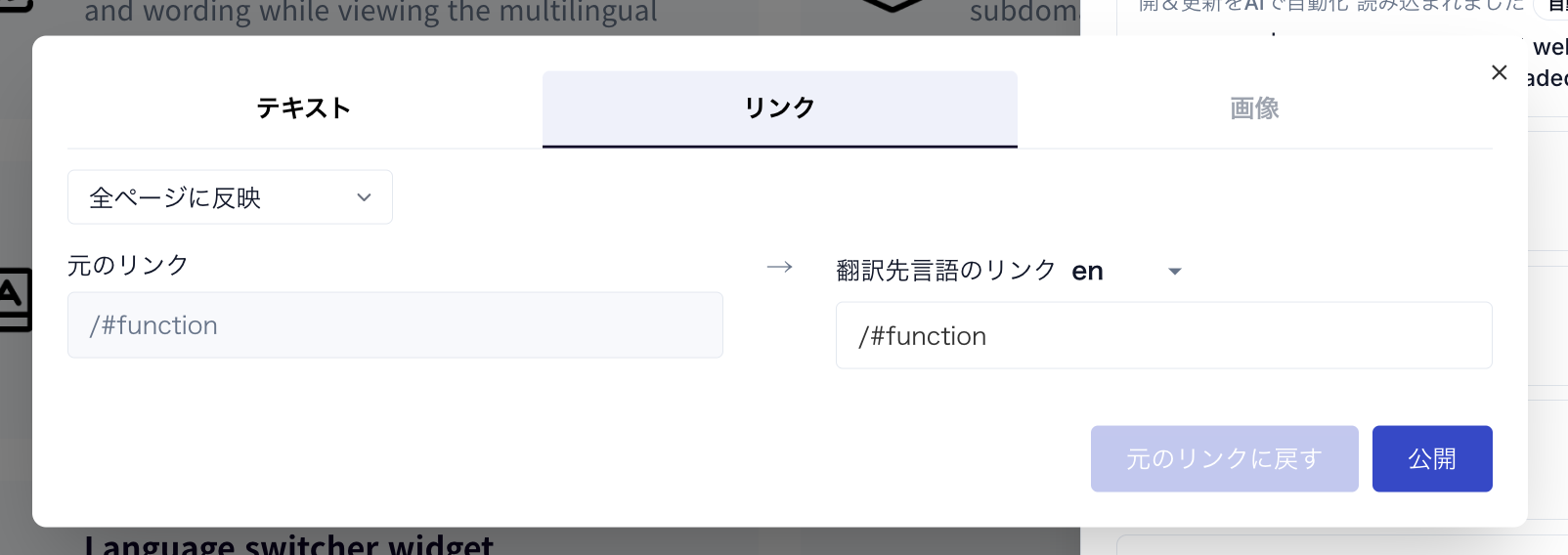
Task: Click the 翻訳先言語のリンク label
Action: [x=946, y=271]
